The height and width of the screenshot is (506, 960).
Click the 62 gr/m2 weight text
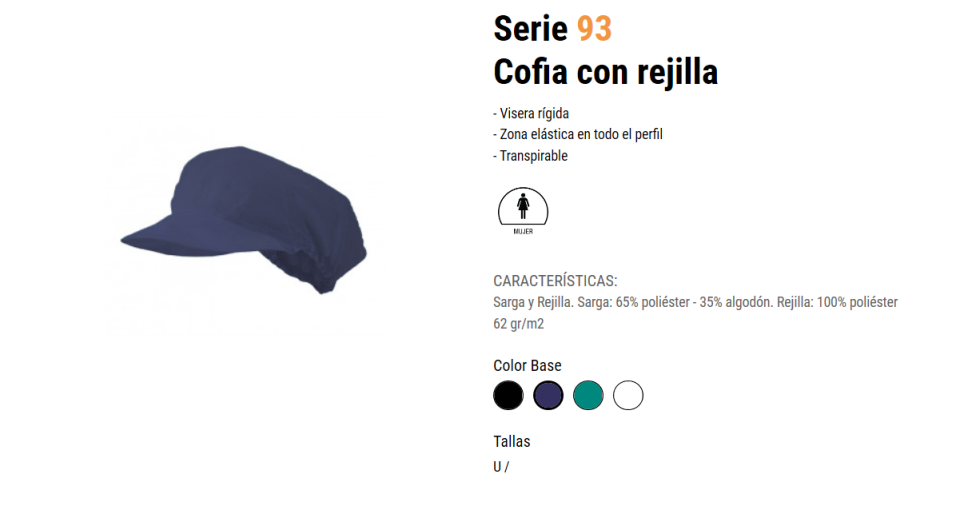coord(519,323)
